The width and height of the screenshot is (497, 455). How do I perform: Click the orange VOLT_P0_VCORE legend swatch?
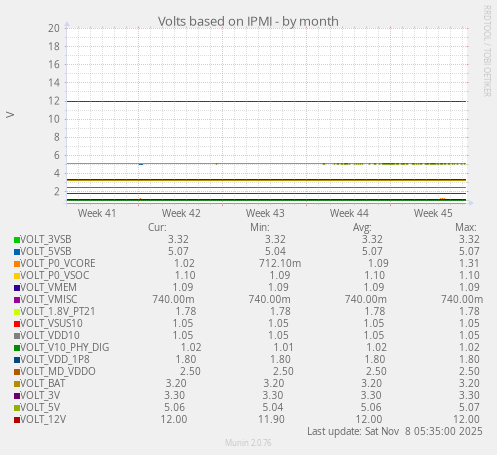[17, 264]
